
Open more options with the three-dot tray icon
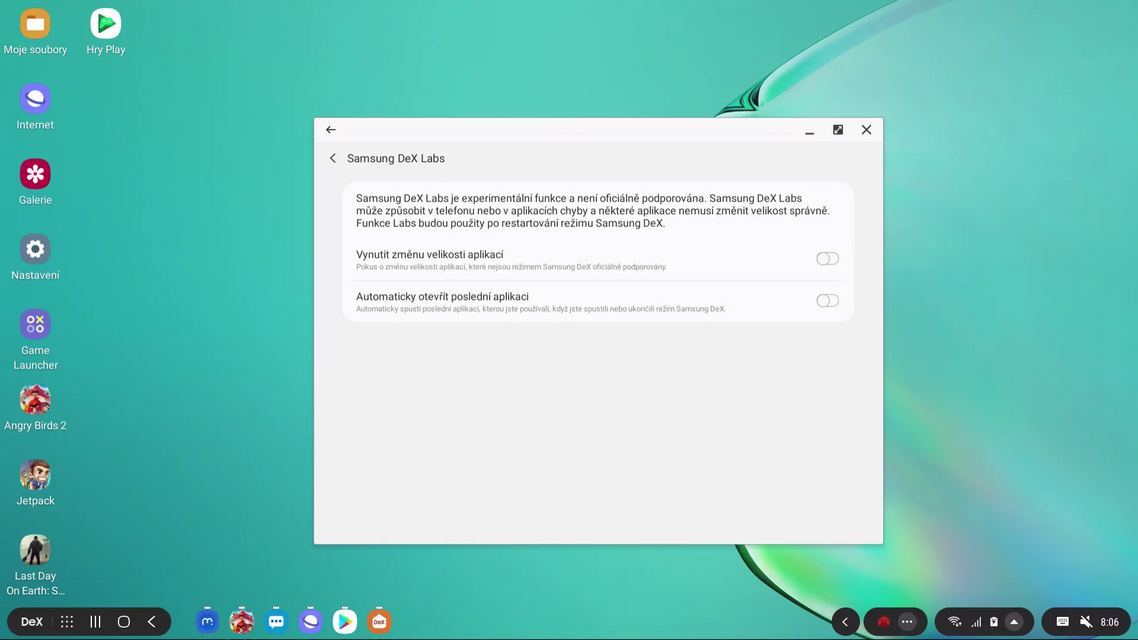906,621
